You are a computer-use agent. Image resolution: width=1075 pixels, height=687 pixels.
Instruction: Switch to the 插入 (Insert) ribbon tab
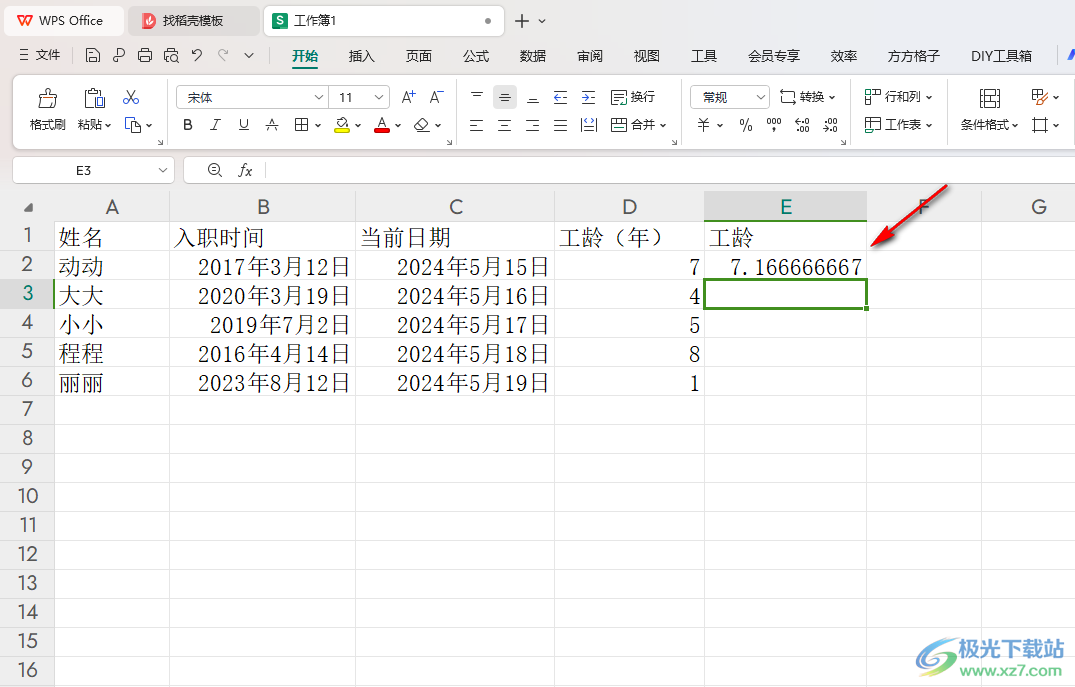[x=361, y=56]
